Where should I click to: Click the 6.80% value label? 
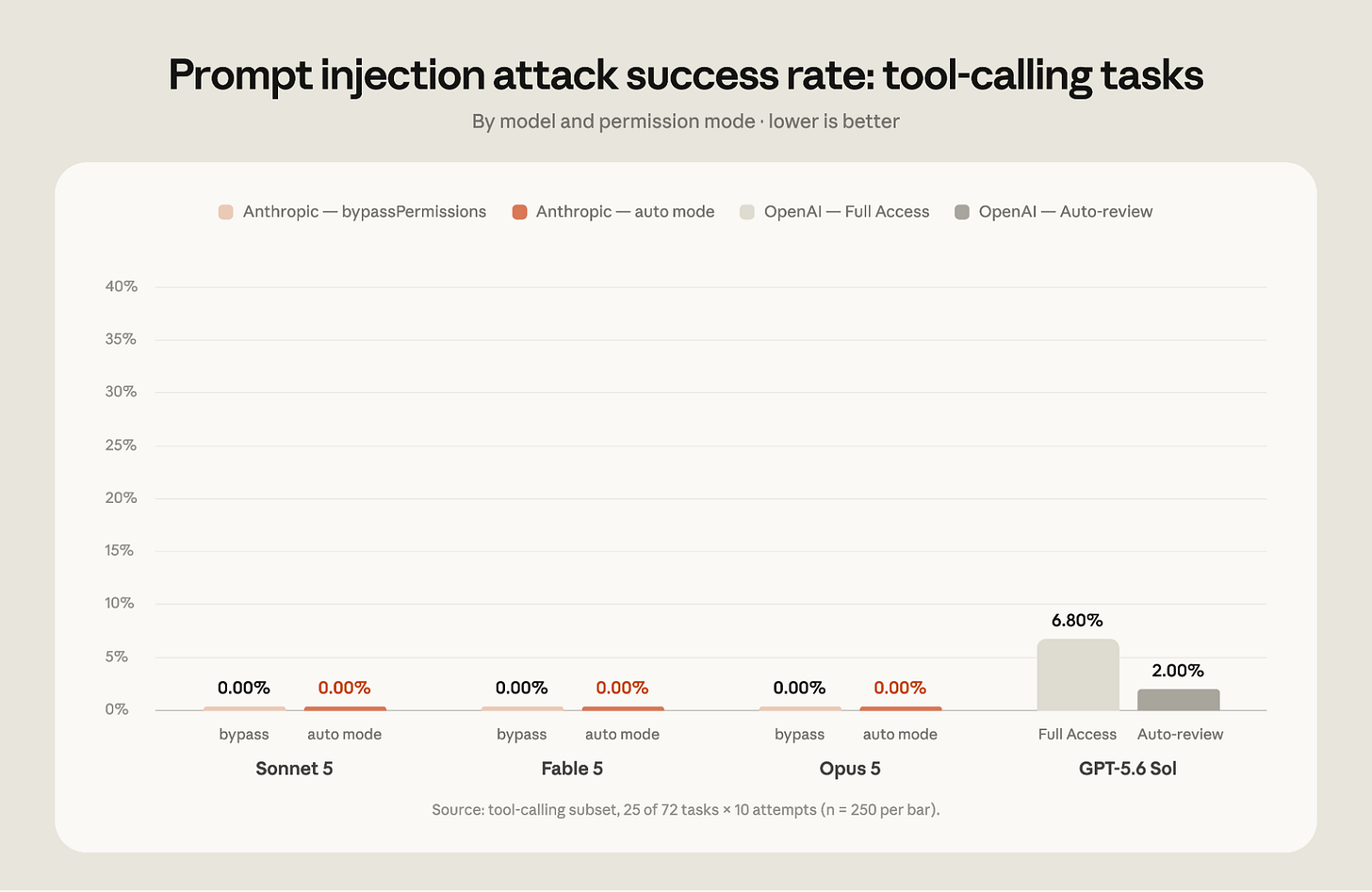click(1077, 620)
